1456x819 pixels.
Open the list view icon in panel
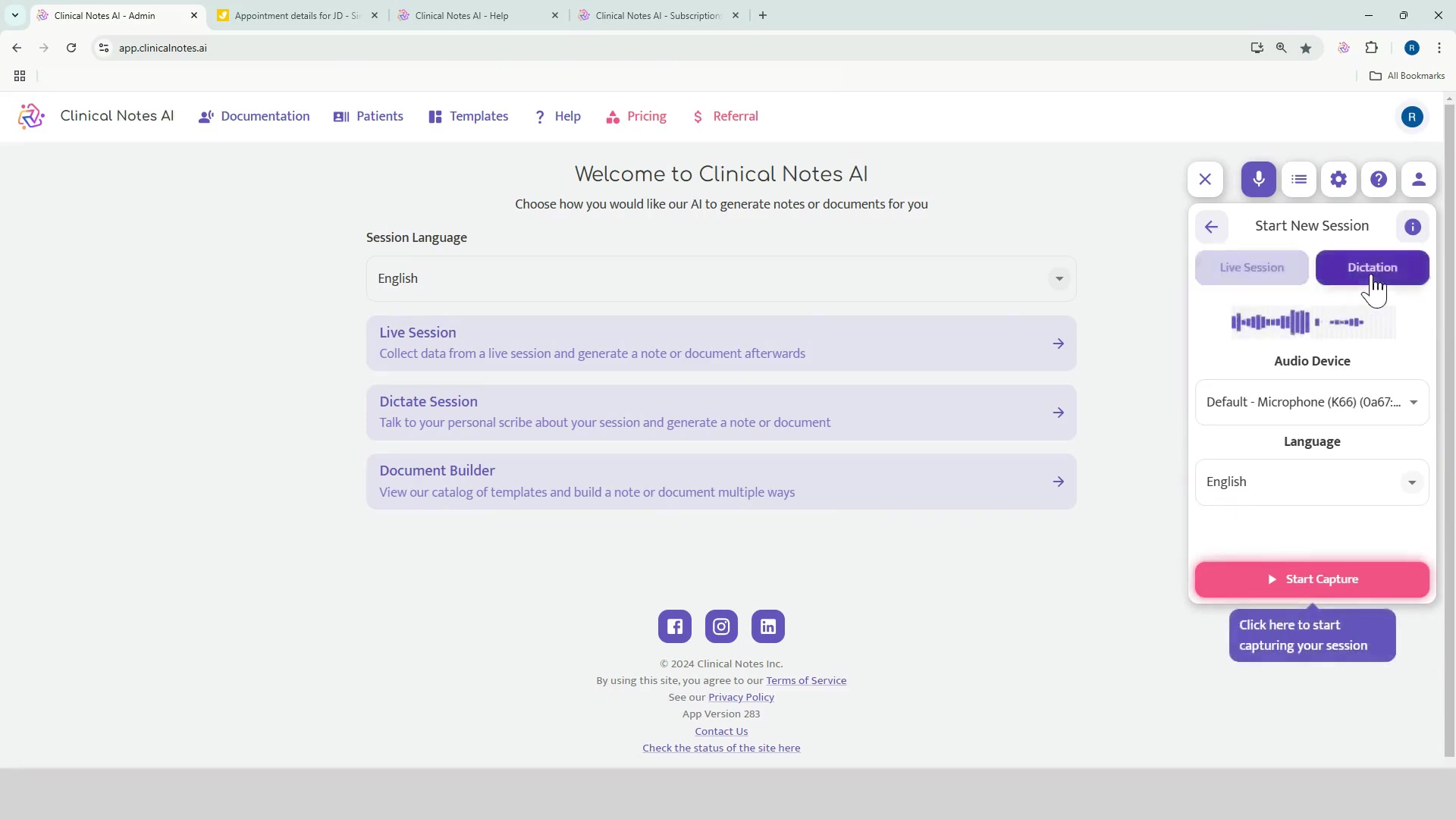point(1299,180)
